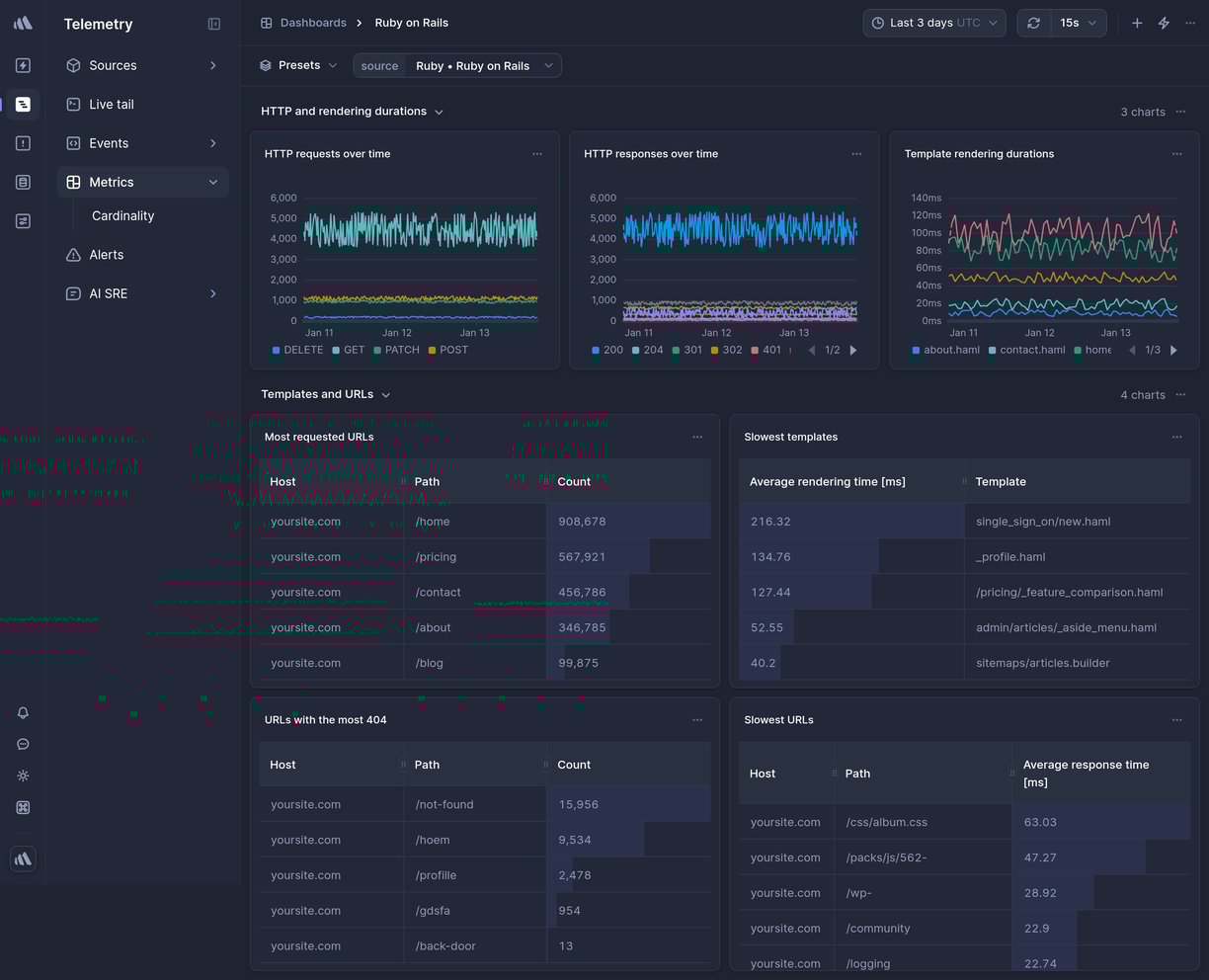Open the Last 3 days time range dropdown
This screenshot has height=980, width=1209.
coord(933,22)
